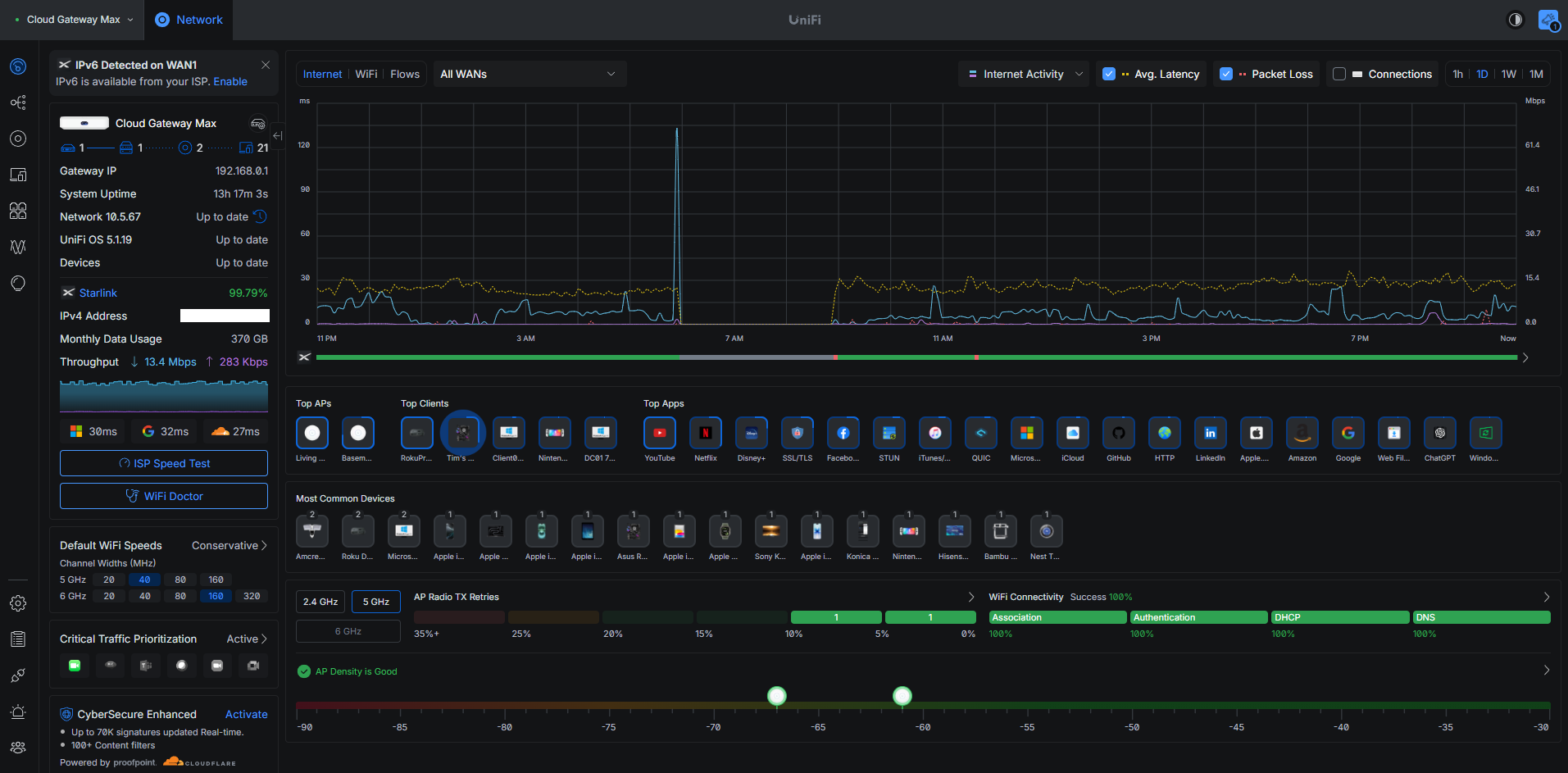Open the Radios sidebar icon
This screenshot has width=1568, height=773.
point(18,247)
